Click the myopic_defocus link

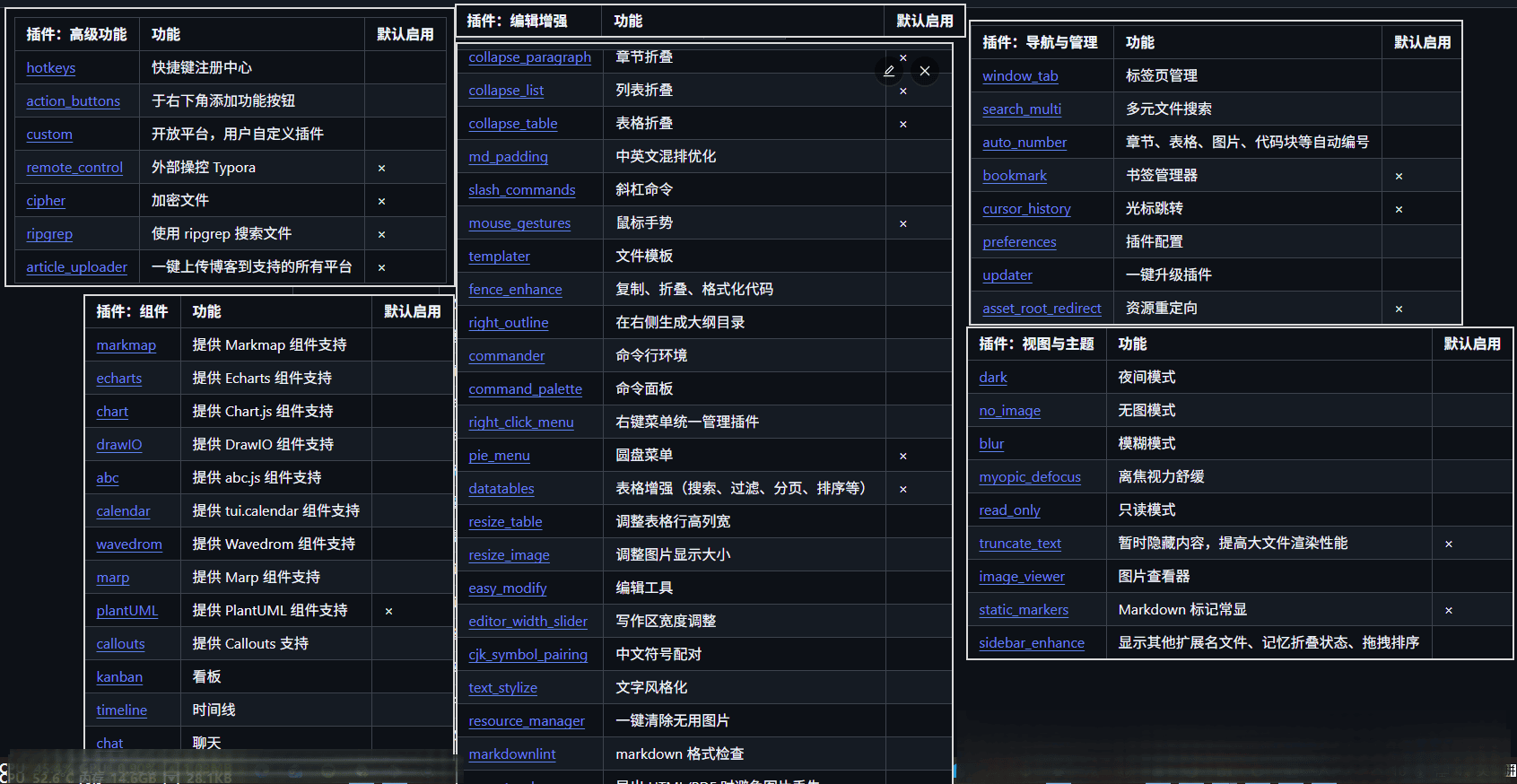click(1030, 477)
